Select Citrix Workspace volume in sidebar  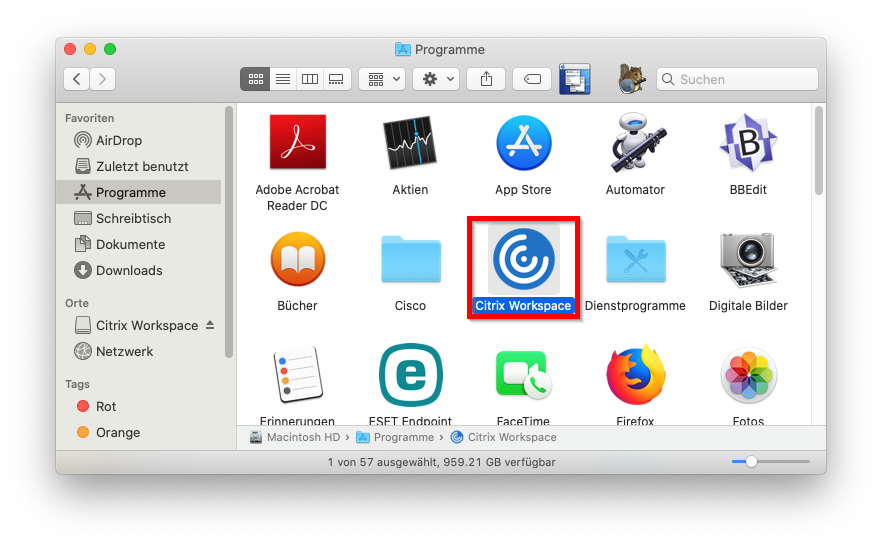(x=137, y=325)
